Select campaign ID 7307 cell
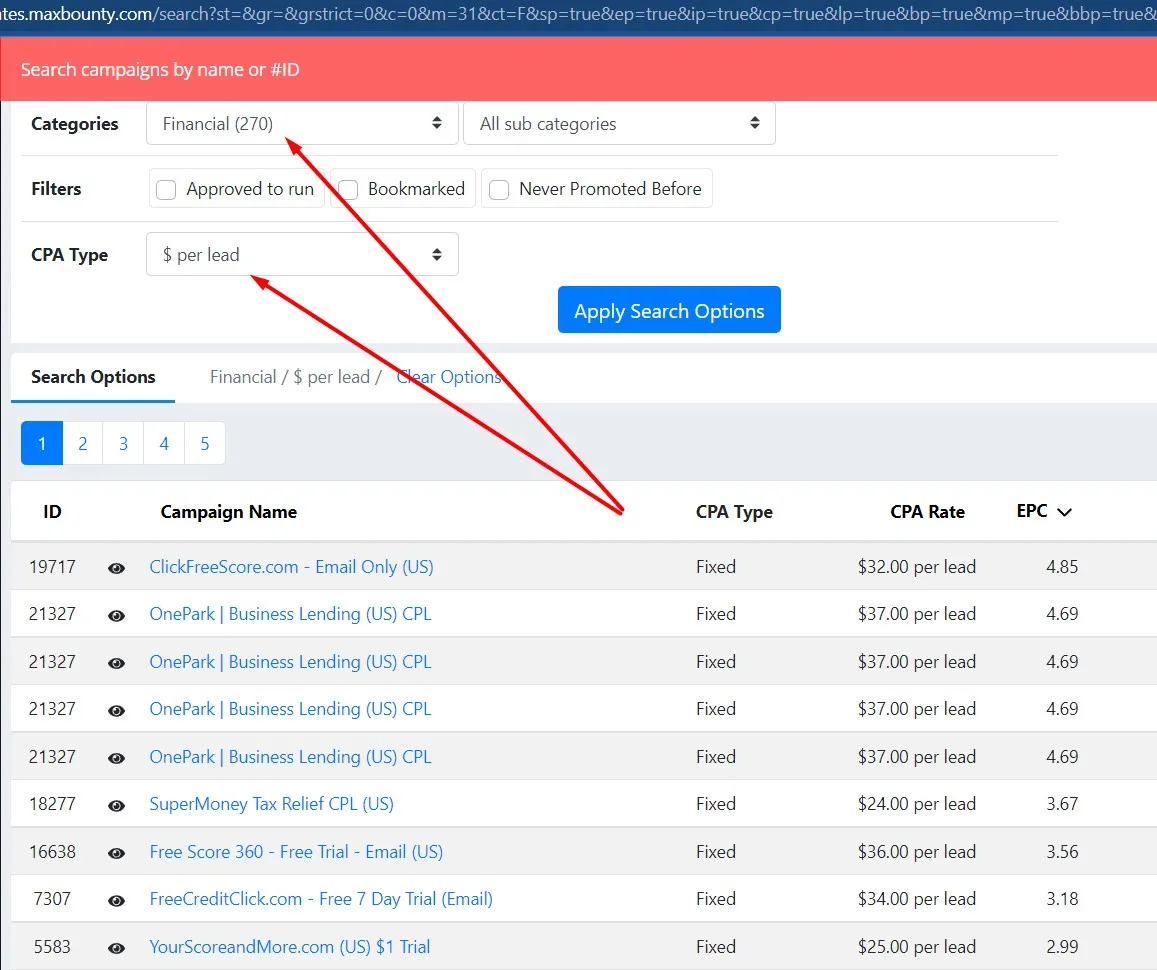Screen dimensions: 1157x970 pos(52,899)
